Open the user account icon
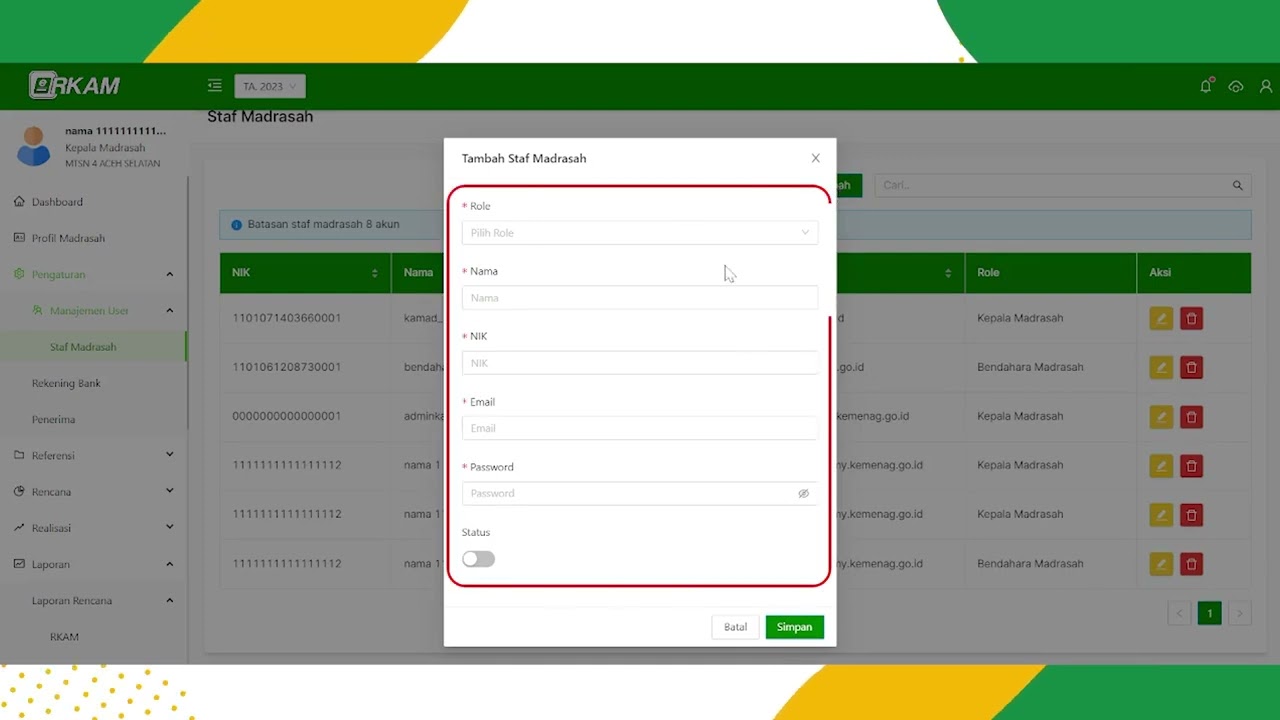 pos(1266,87)
